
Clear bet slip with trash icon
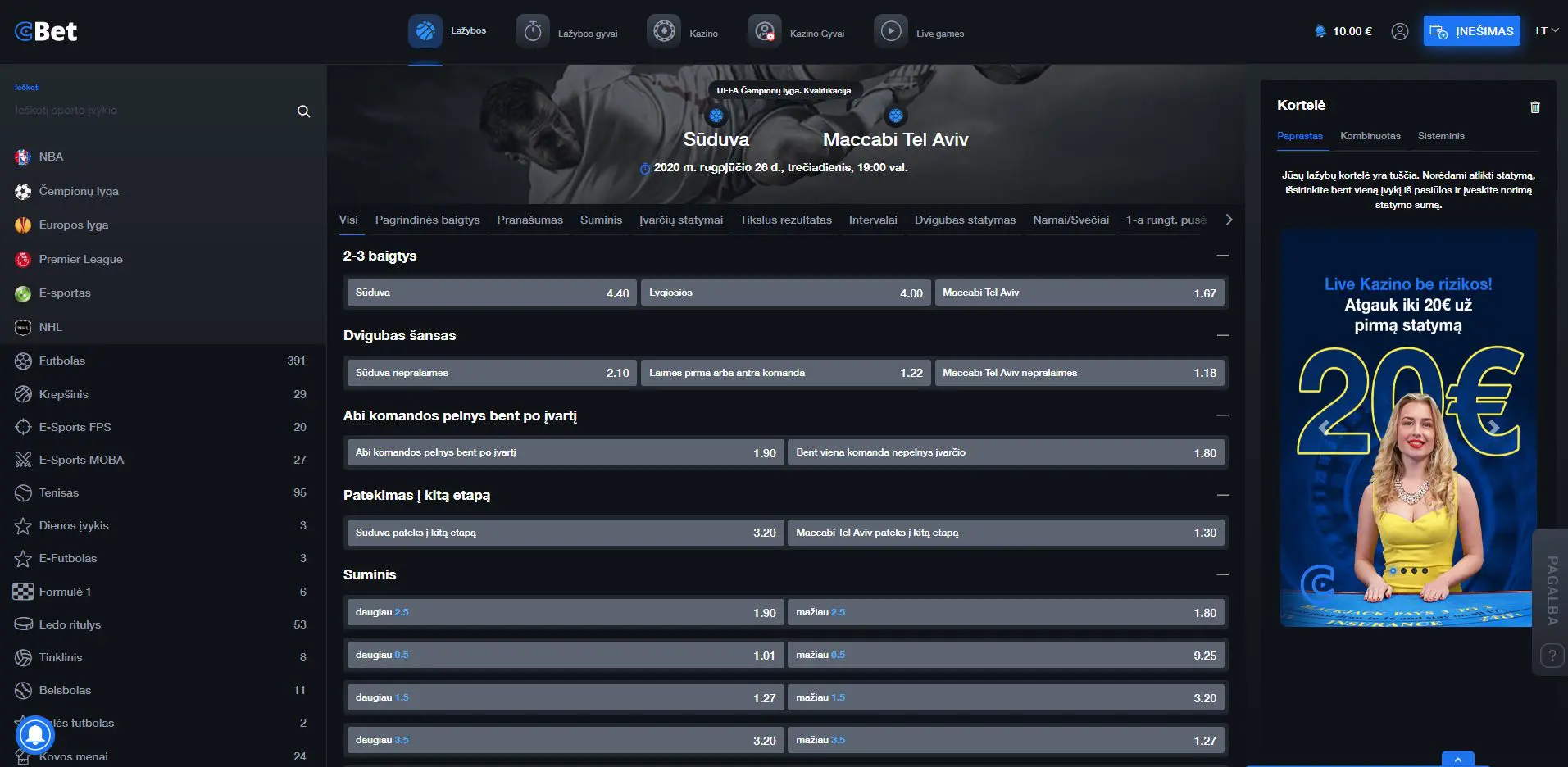1534,107
